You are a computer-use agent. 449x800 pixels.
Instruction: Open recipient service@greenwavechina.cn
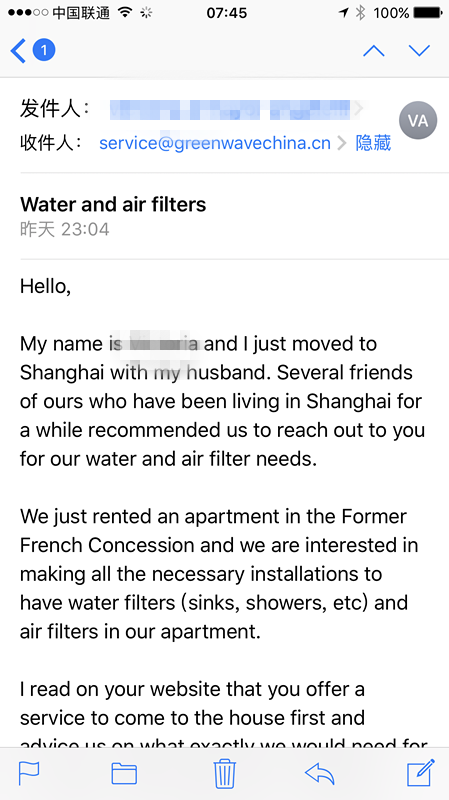[x=215, y=143]
